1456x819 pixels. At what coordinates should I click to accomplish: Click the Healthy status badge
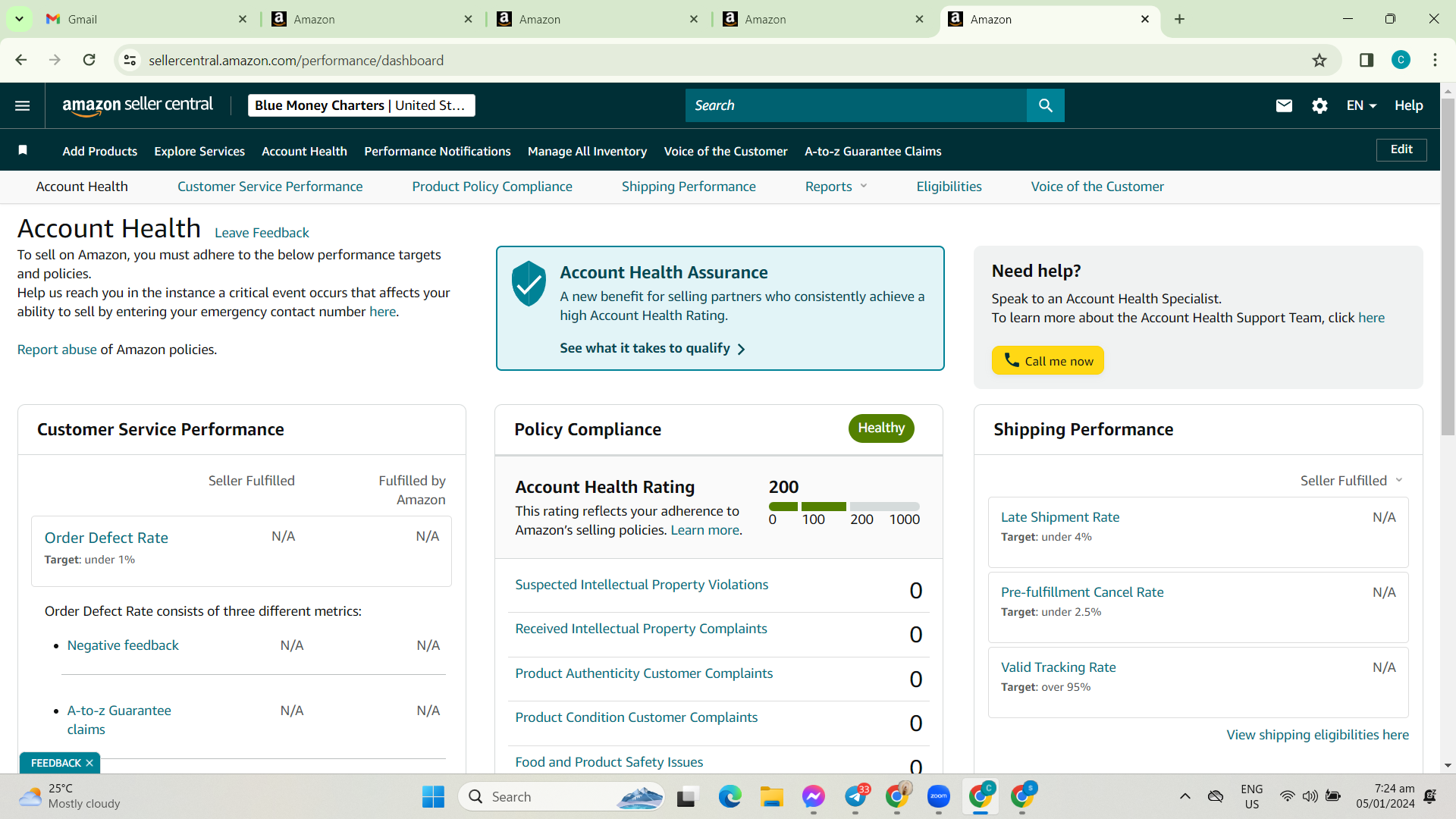click(881, 428)
